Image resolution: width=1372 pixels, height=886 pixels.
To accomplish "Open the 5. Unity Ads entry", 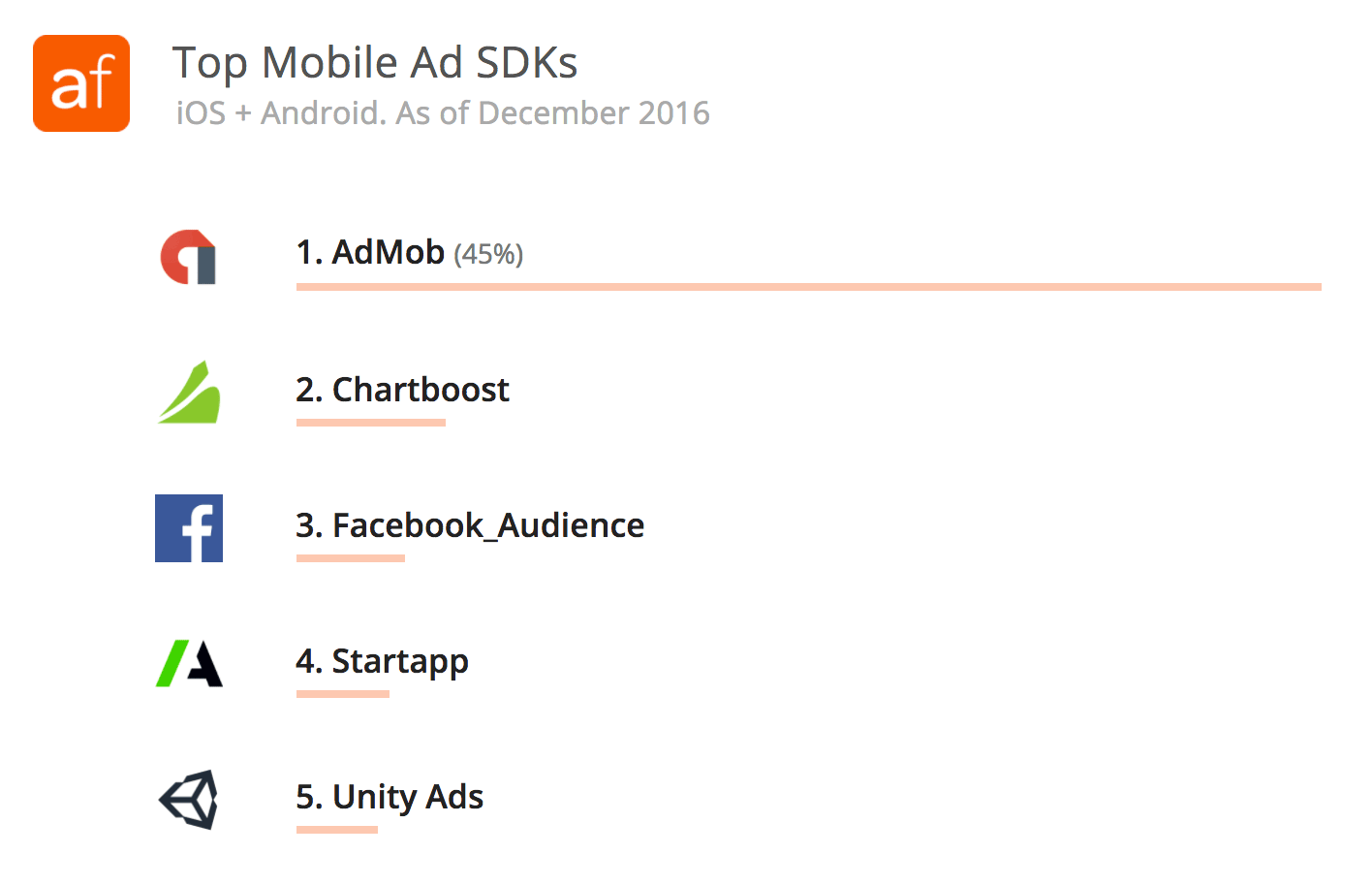I will 390,797.
